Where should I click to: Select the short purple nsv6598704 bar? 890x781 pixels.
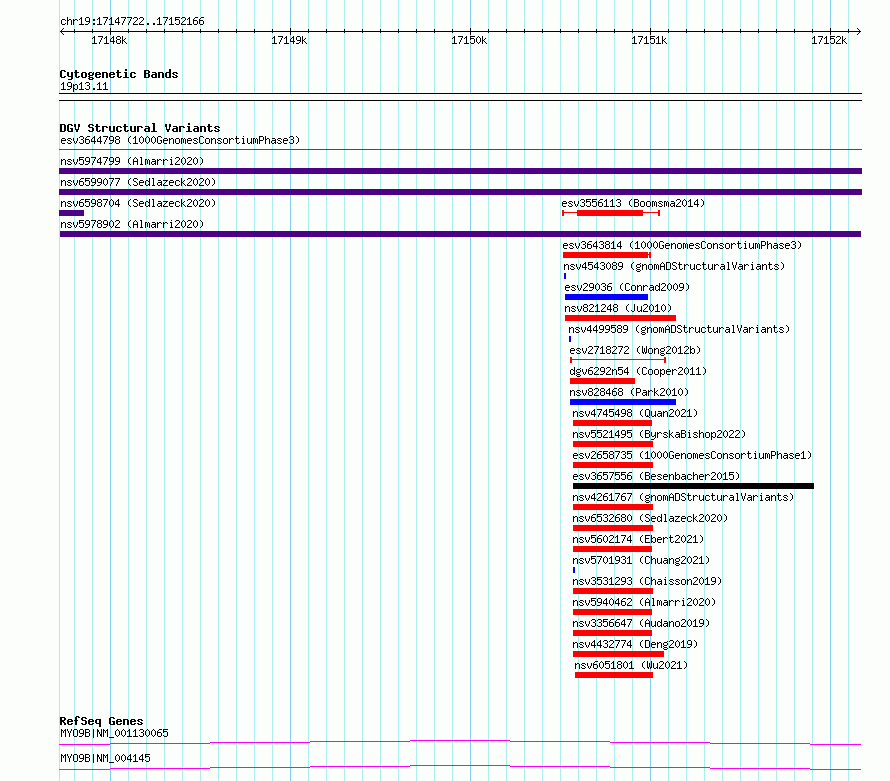point(72,213)
